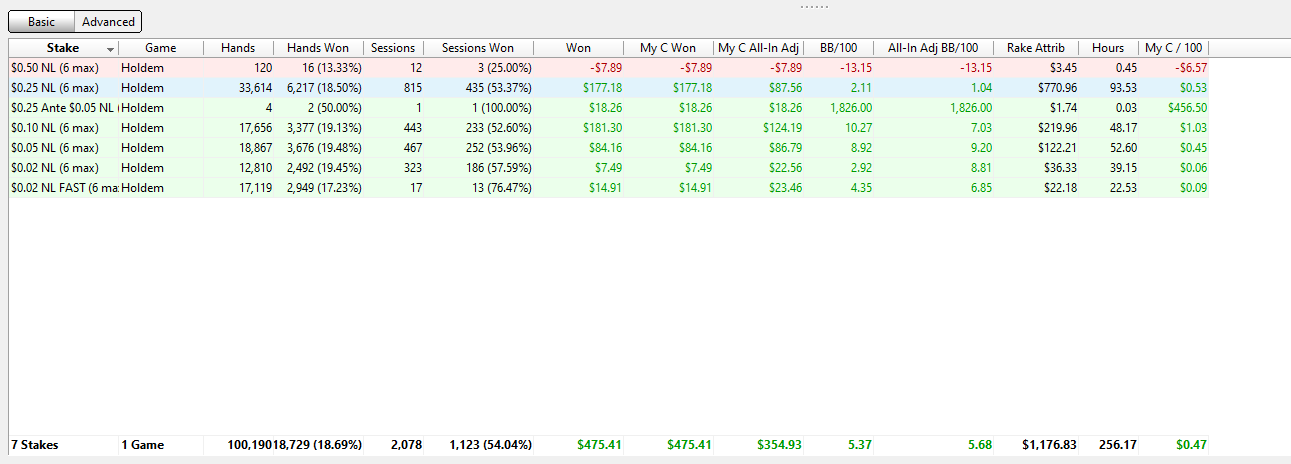Screen dimensions: 1291x464
Task: Click the 33,614 hands cell
Action: (x=238, y=88)
